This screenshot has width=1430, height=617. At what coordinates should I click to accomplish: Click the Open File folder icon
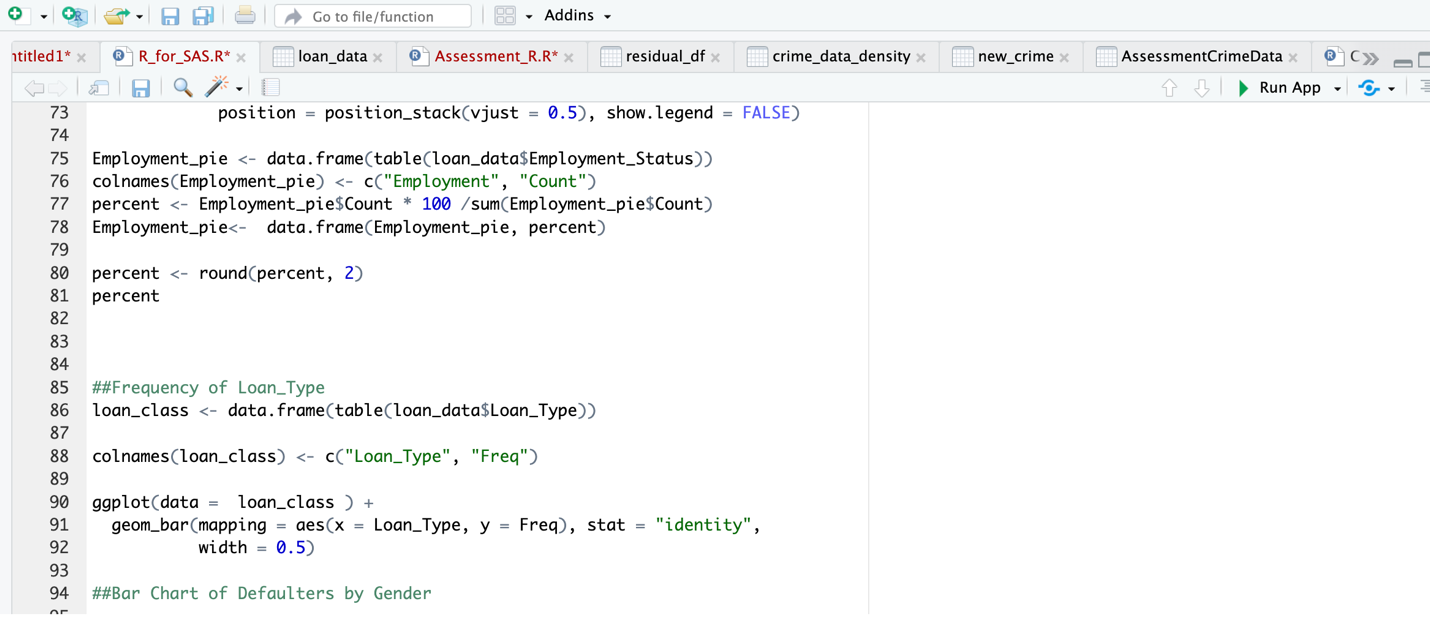coord(115,16)
